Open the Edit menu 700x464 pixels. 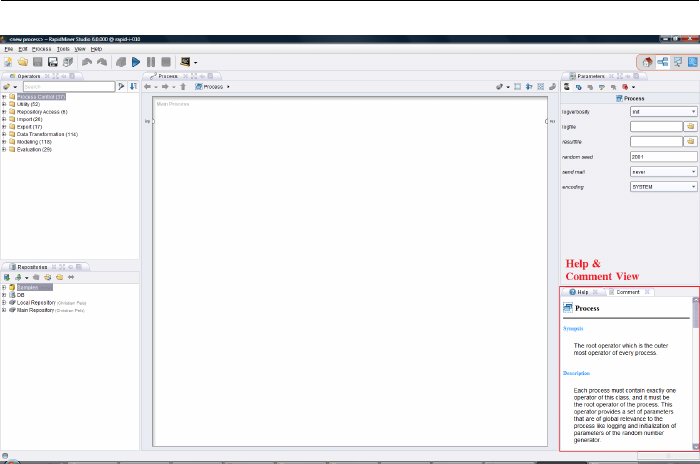23,49
